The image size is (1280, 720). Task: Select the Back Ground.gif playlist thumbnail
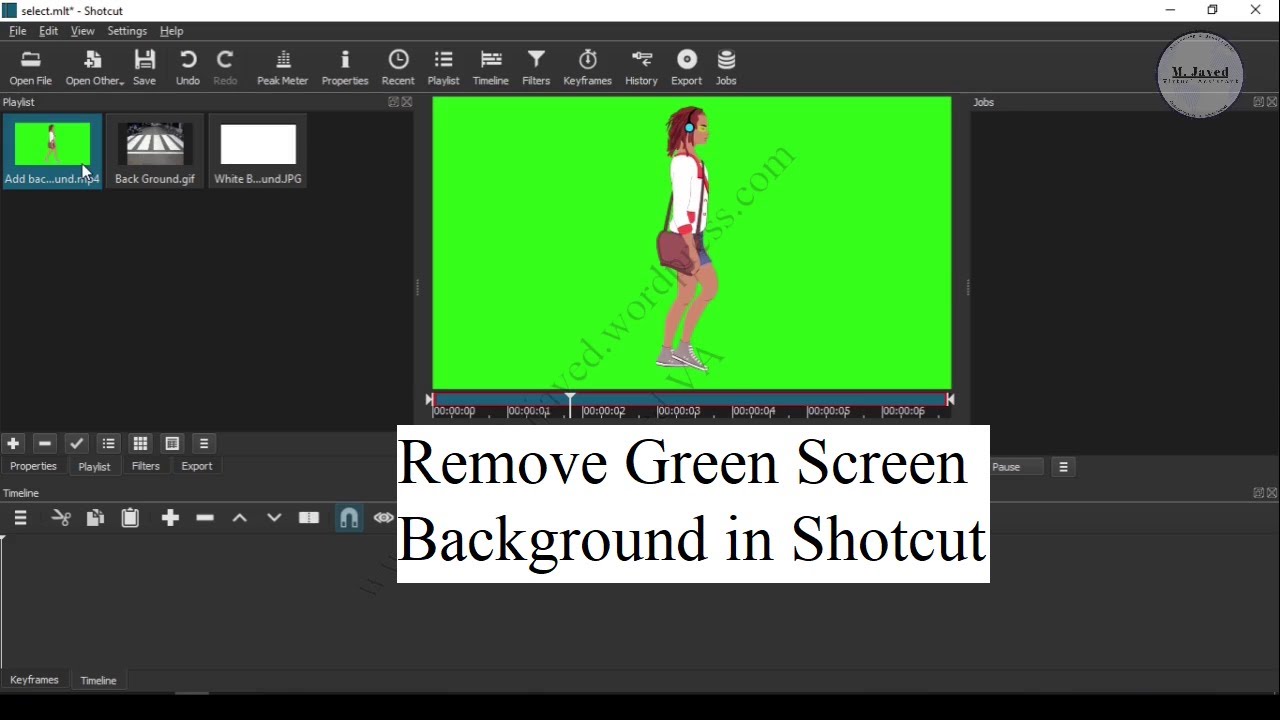click(x=155, y=151)
